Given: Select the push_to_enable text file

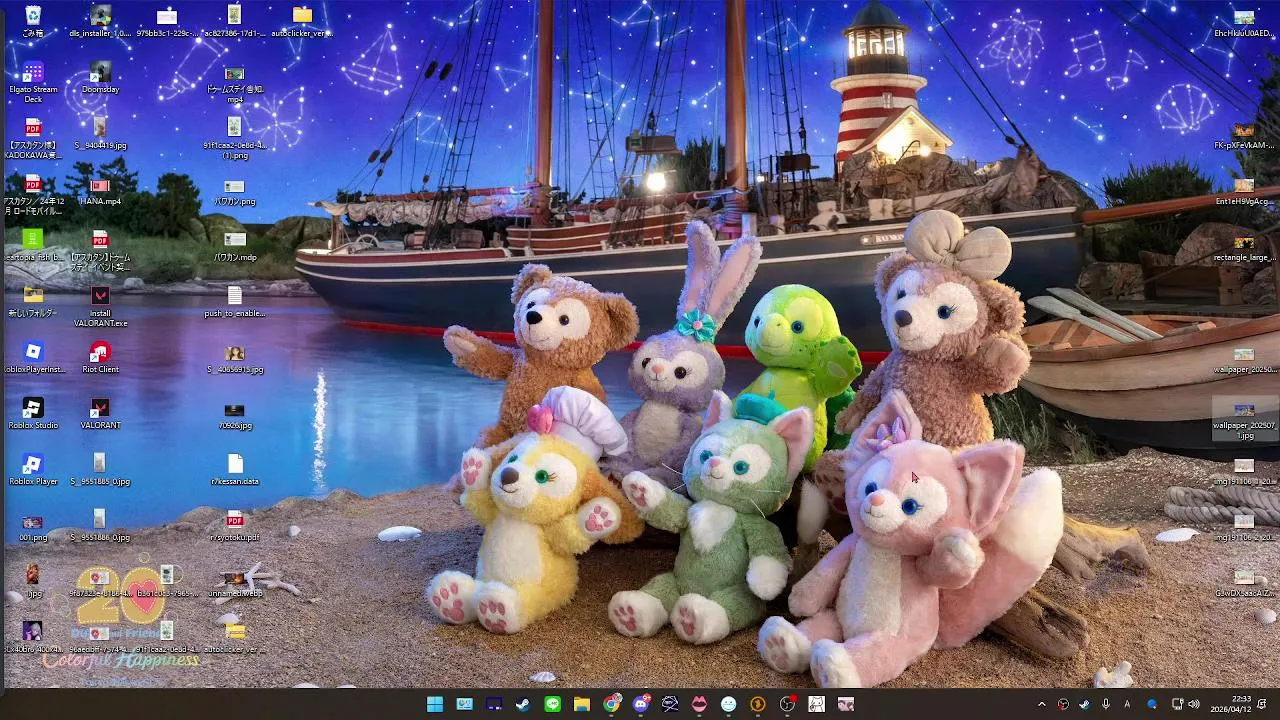Looking at the screenshot, I should 234,302.
